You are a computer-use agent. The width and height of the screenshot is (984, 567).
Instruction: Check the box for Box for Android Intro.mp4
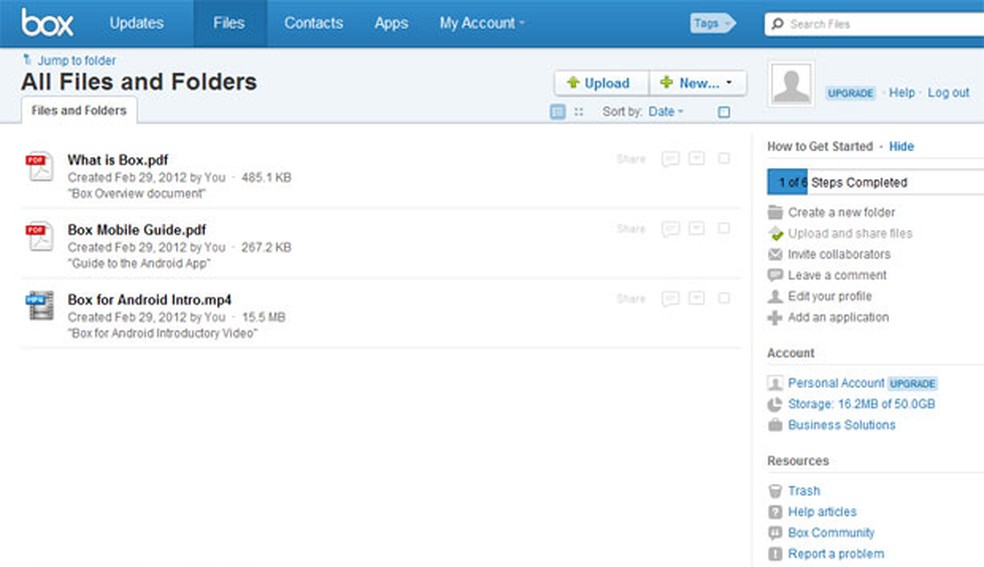724,297
